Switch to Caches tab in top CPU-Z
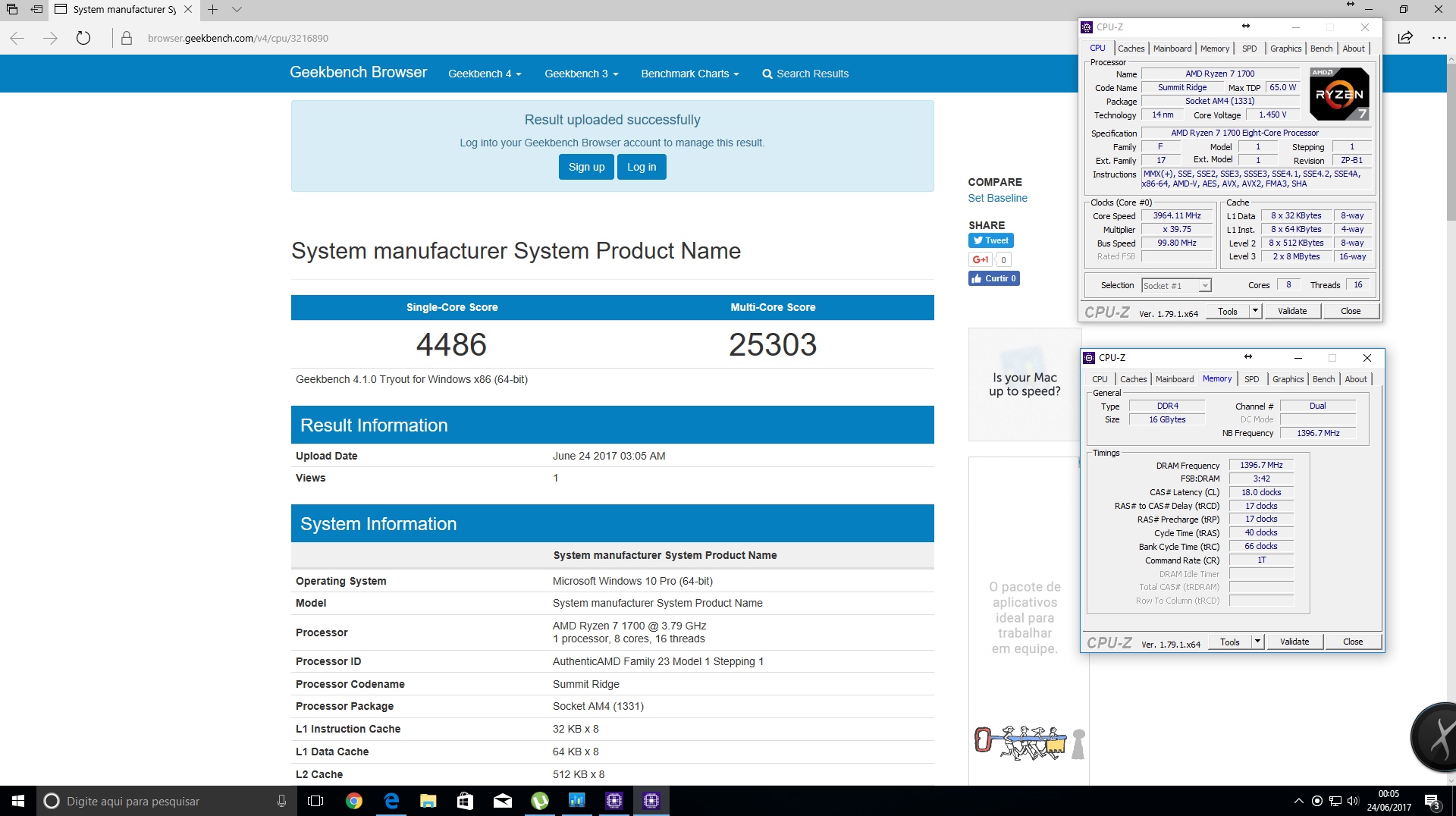Image resolution: width=1456 pixels, height=816 pixels. (1131, 49)
